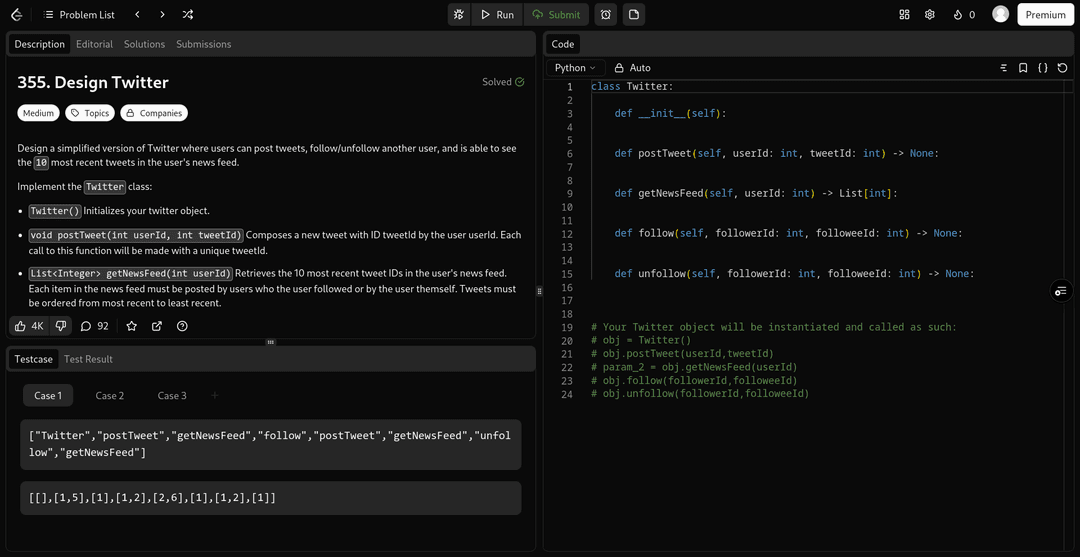Switch to the Test Result tab
This screenshot has height=557, width=1080.
click(x=88, y=359)
